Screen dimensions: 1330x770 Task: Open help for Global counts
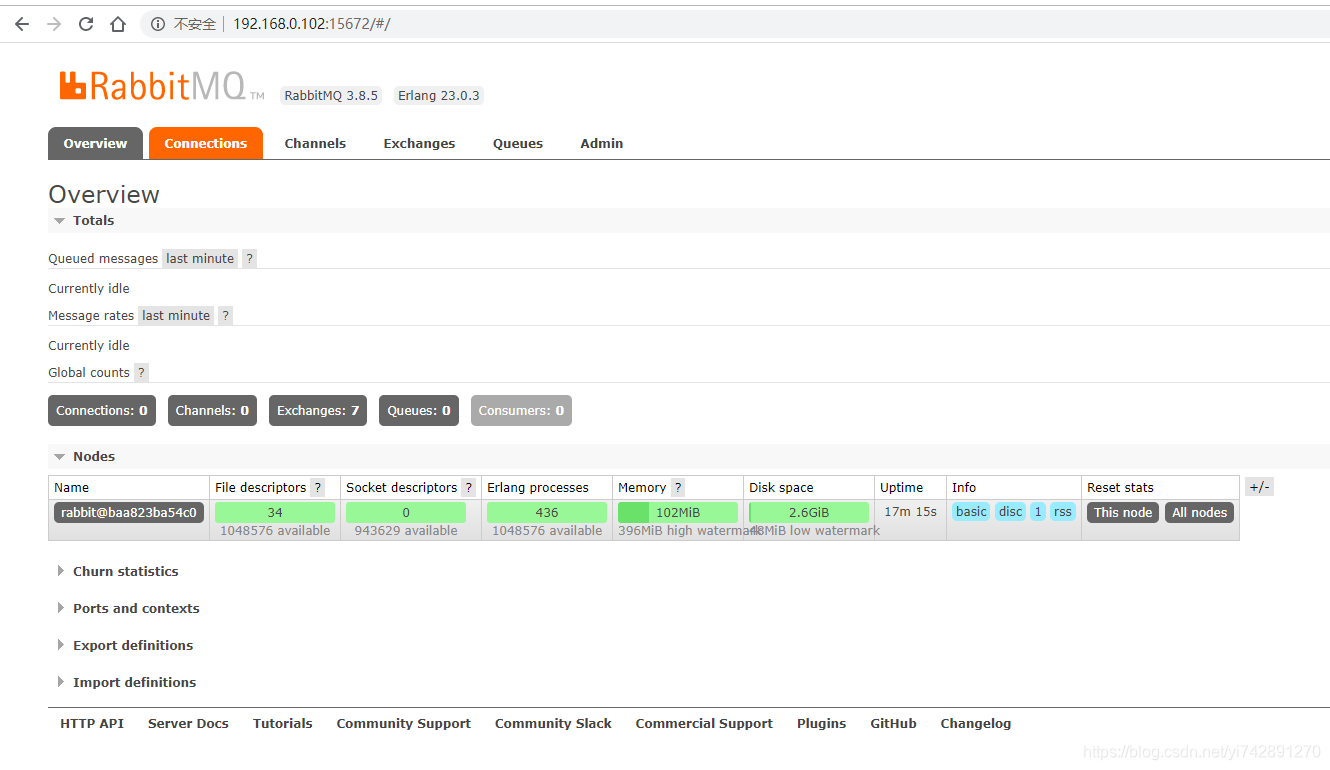[141, 372]
